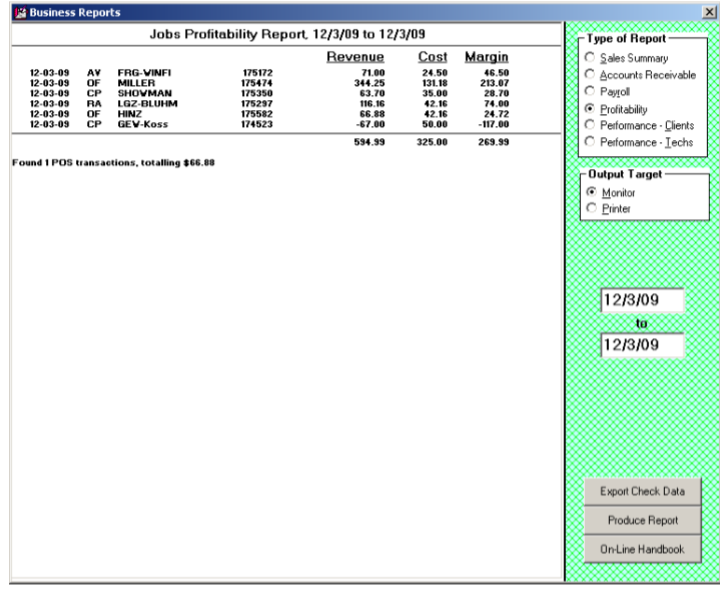720x590 pixels.
Task: Select the Payroll report type
Action: [590, 91]
